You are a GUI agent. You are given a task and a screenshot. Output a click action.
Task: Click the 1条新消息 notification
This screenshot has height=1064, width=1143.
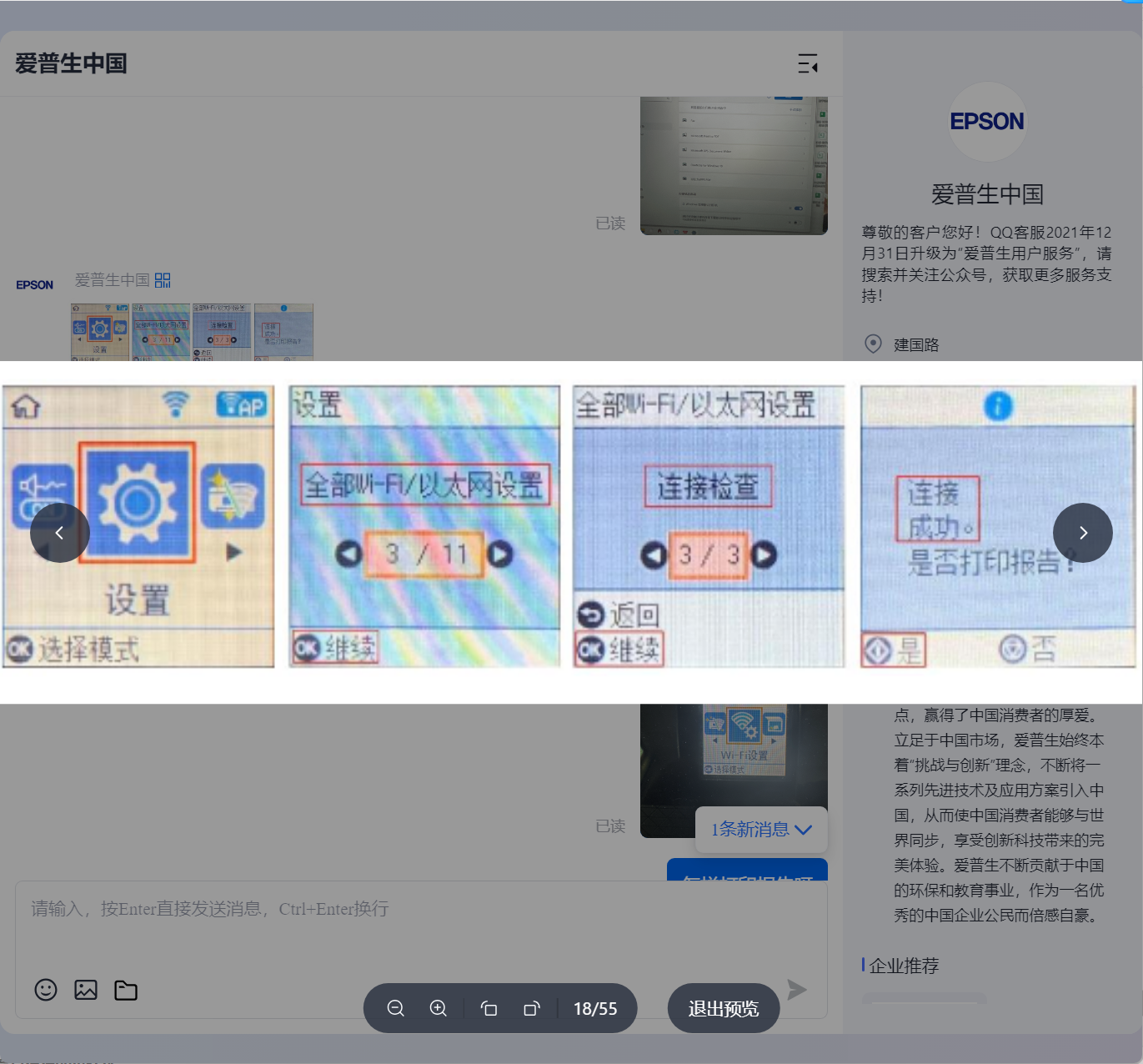click(762, 830)
